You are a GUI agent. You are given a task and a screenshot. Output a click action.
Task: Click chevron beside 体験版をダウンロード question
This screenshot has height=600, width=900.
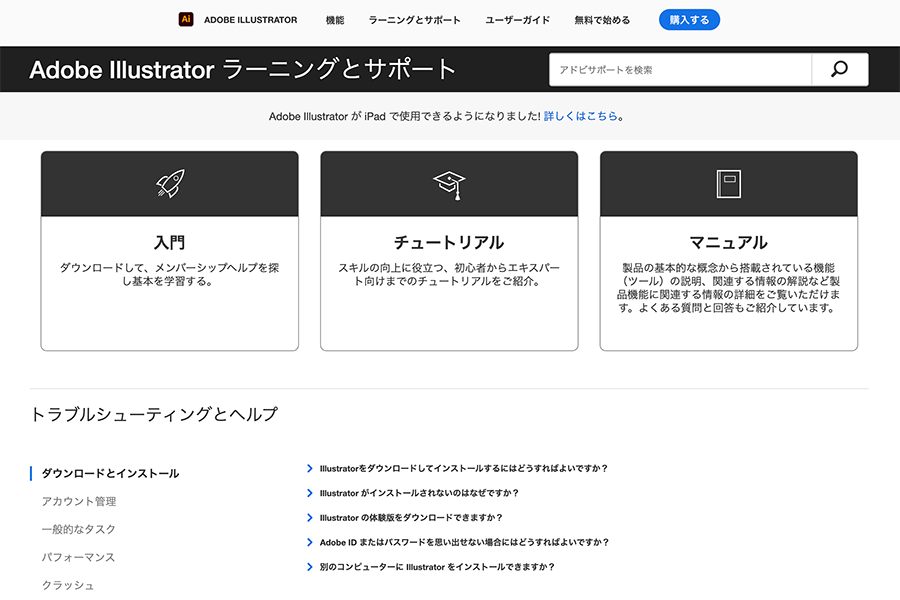click(x=310, y=518)
